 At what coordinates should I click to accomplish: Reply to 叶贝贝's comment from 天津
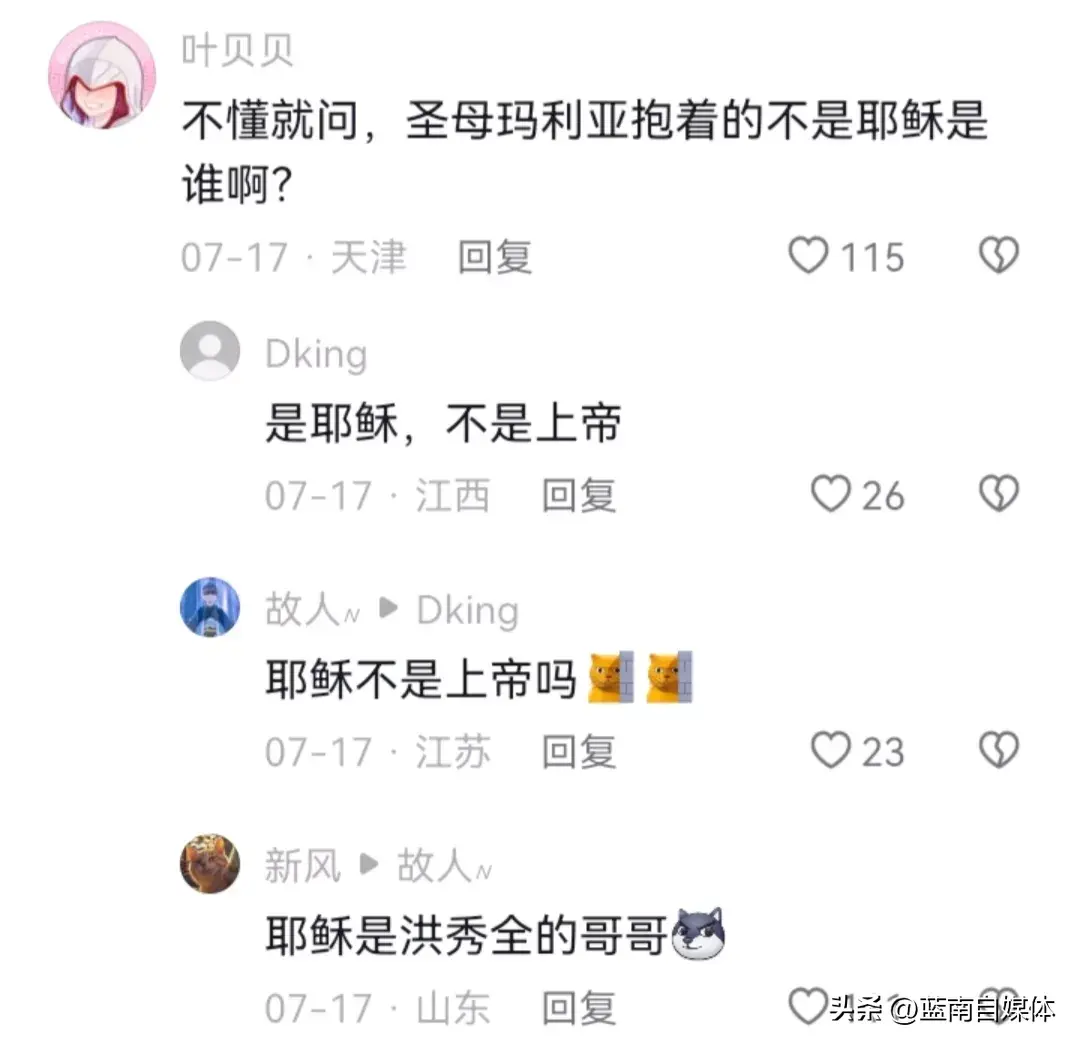click(495, 257)
